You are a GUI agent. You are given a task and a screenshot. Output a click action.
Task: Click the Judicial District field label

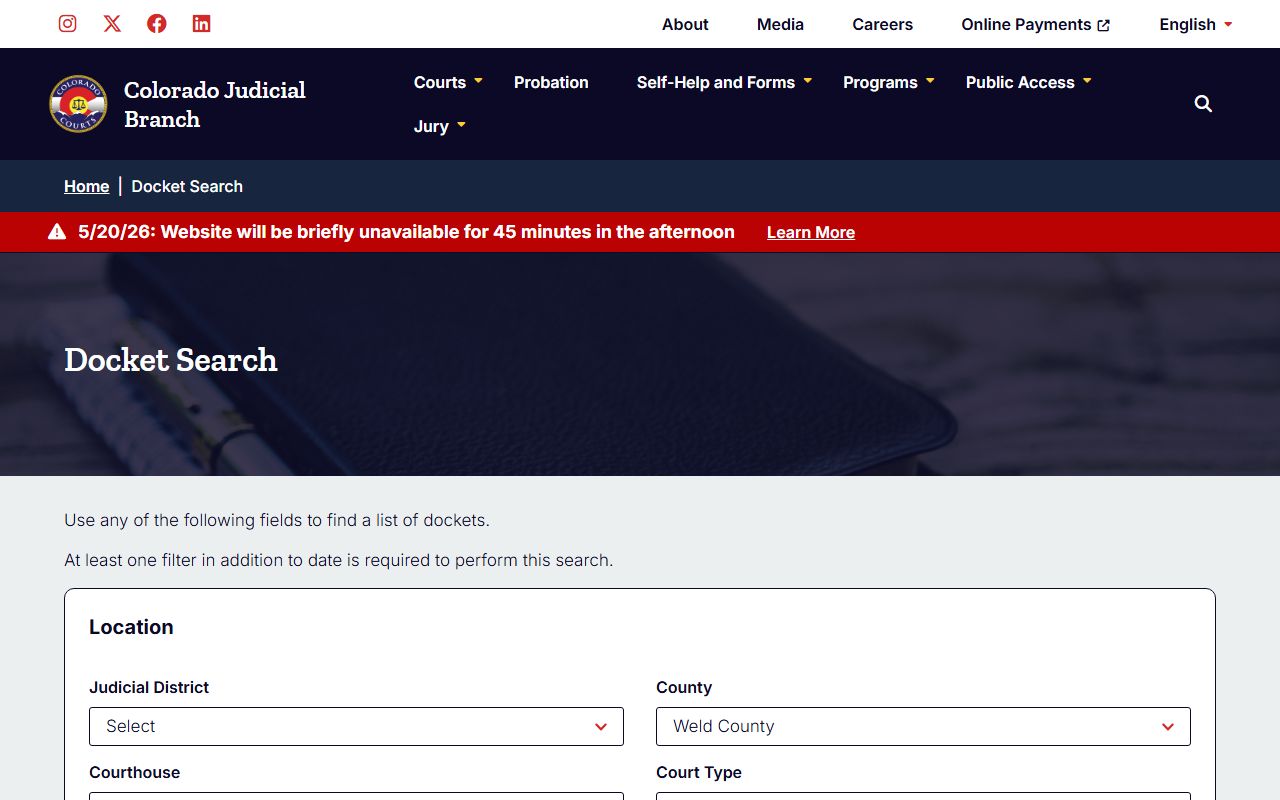[149, 687]
